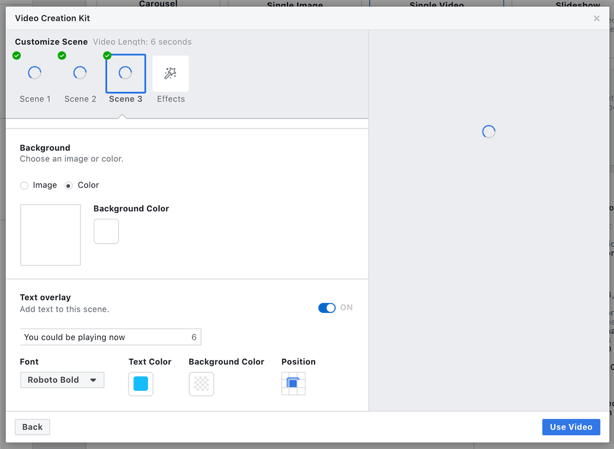Open the Roboto Bold font dropdown
614x449 pixels.
click(x=62, y=380)
